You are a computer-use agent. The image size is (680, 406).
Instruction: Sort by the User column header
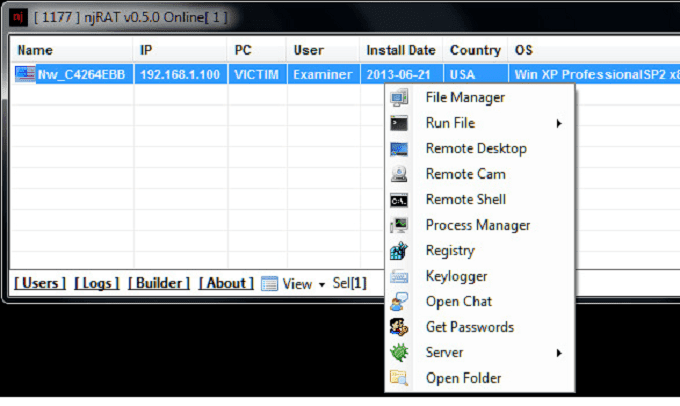(x=324, y=50)
